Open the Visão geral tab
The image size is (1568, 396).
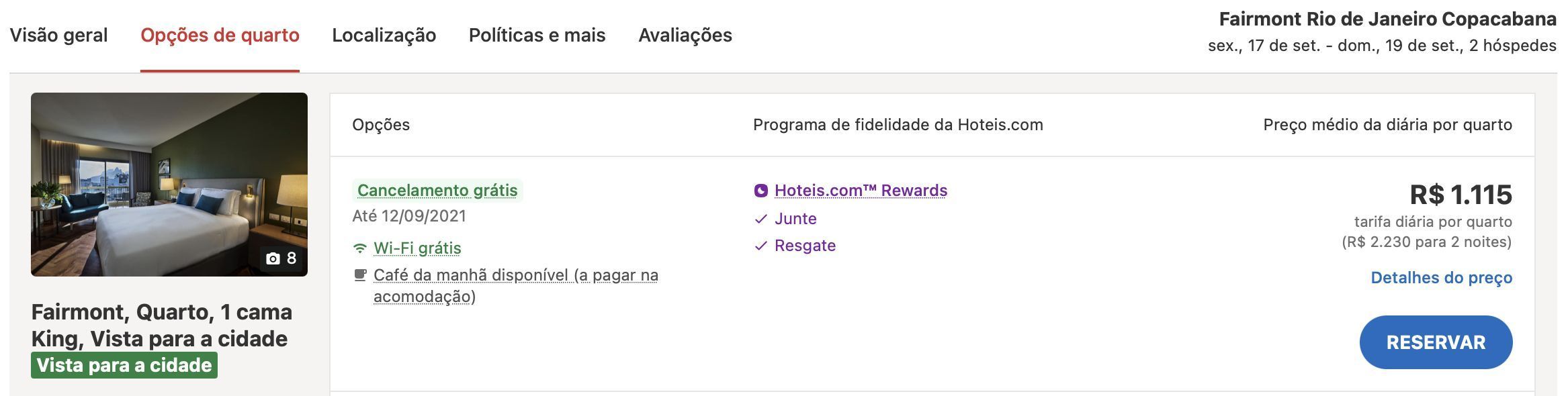[58, 35]
